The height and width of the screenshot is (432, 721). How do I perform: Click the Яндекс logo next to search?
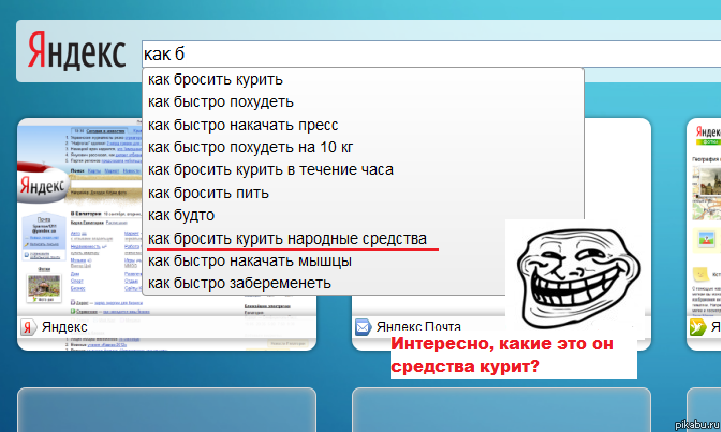tap(77, 51)
